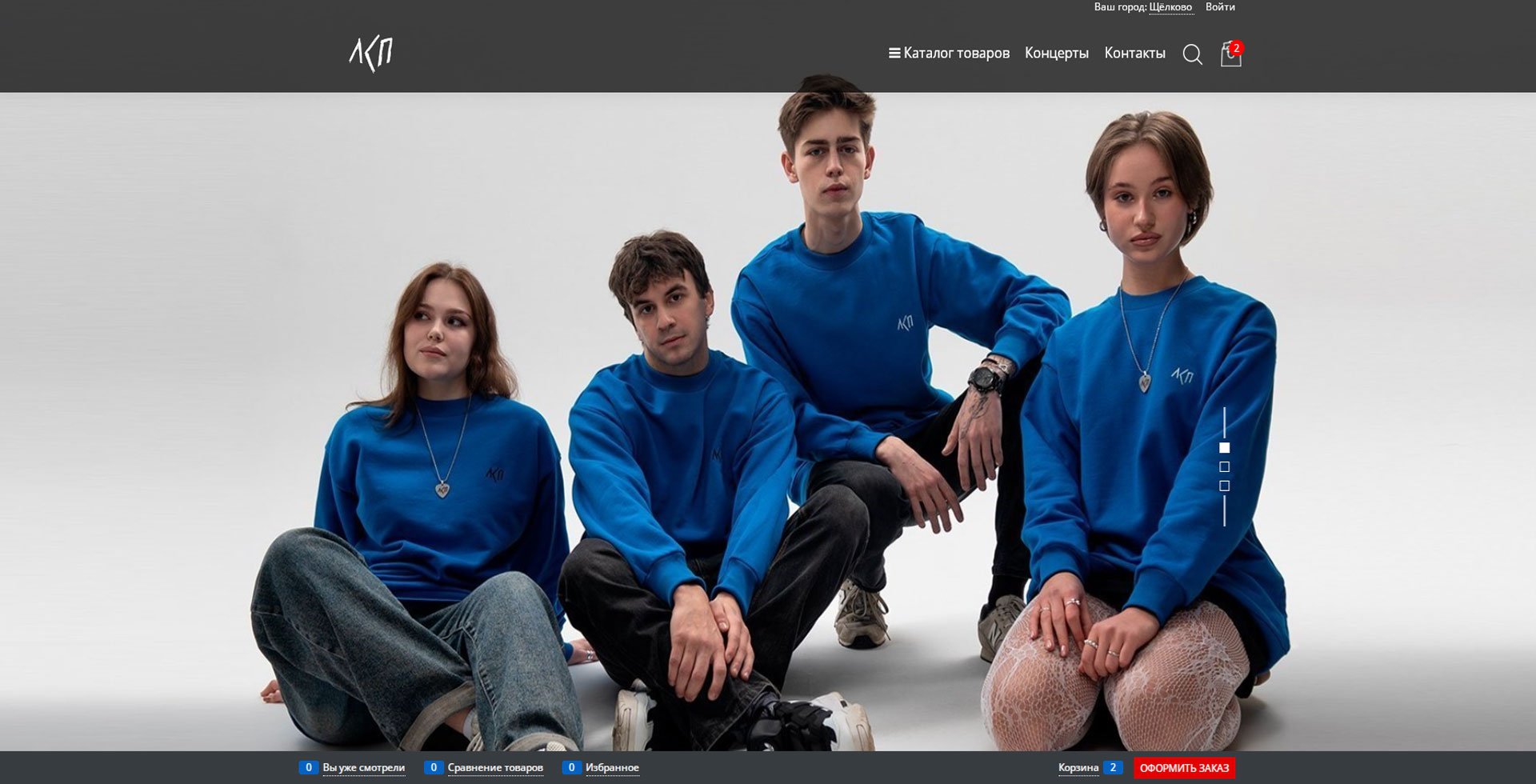Screen dimensions: 1536x784
Task: Open the Сравнение товаров link
Action: tap(495, 768)
